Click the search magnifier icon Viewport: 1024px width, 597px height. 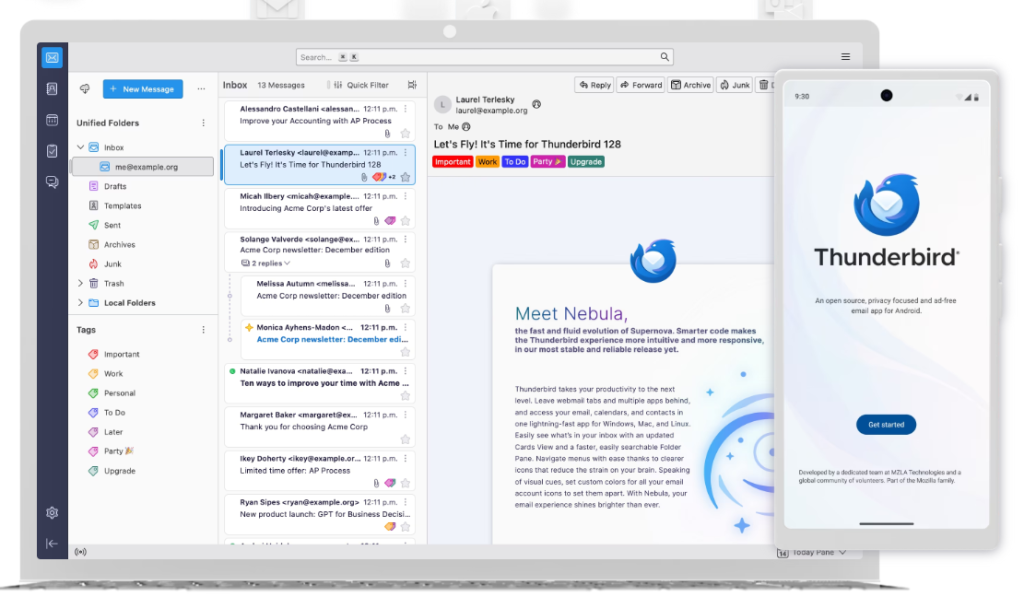664,57
